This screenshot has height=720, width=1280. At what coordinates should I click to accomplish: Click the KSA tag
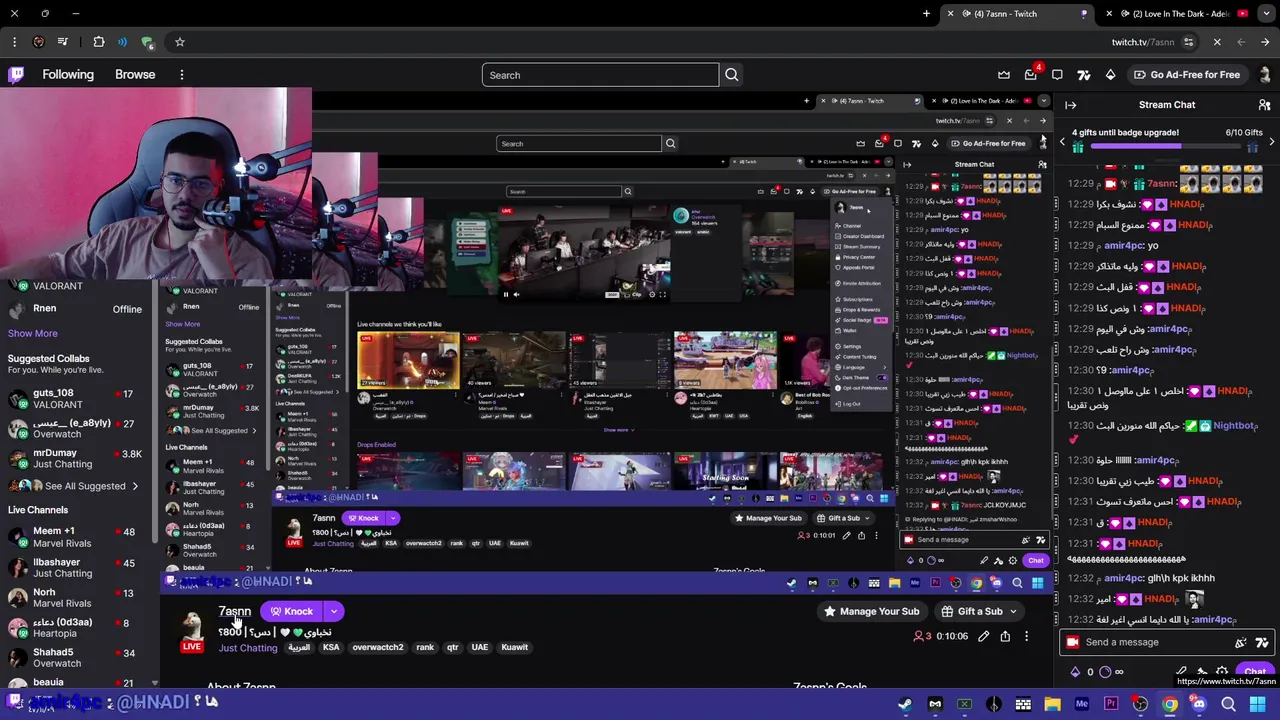coord(331,648)
